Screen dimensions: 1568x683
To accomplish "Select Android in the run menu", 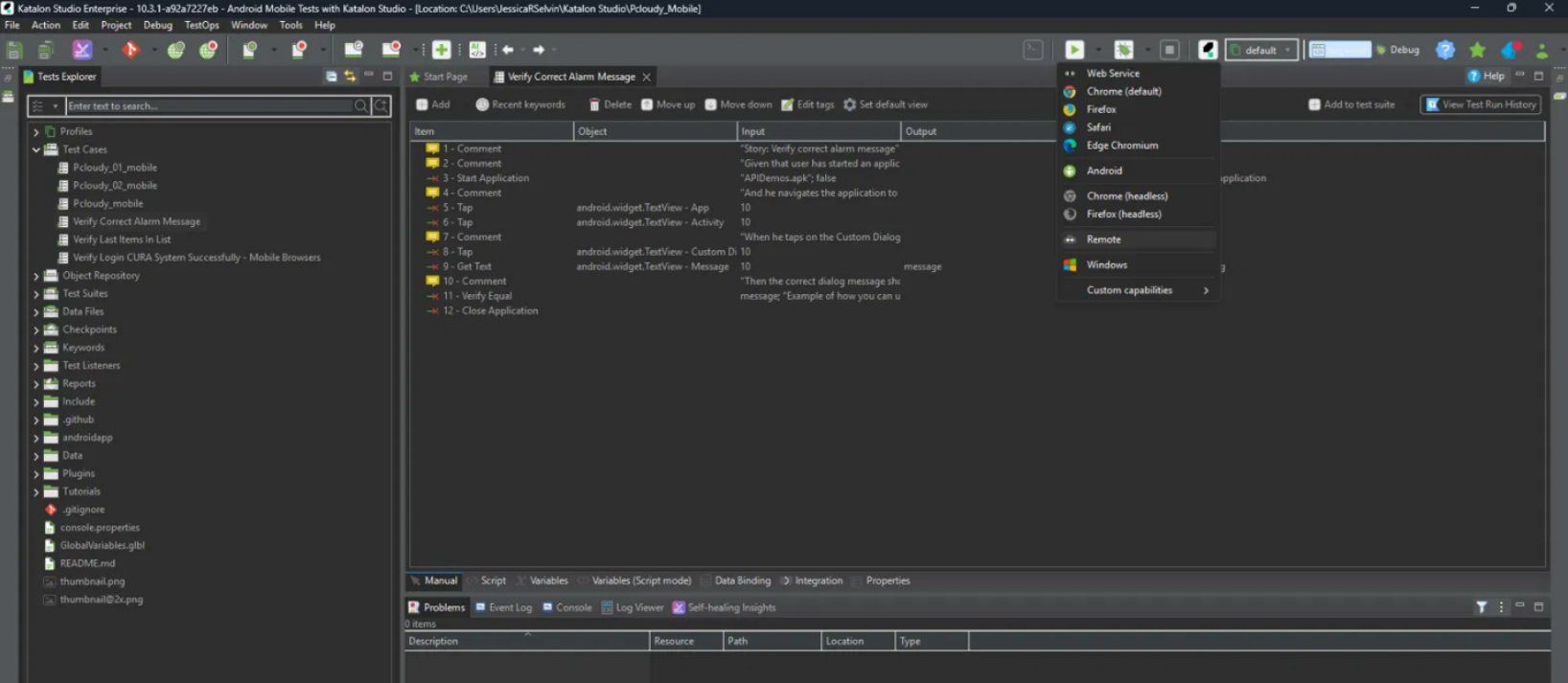I will (1139, 171).
